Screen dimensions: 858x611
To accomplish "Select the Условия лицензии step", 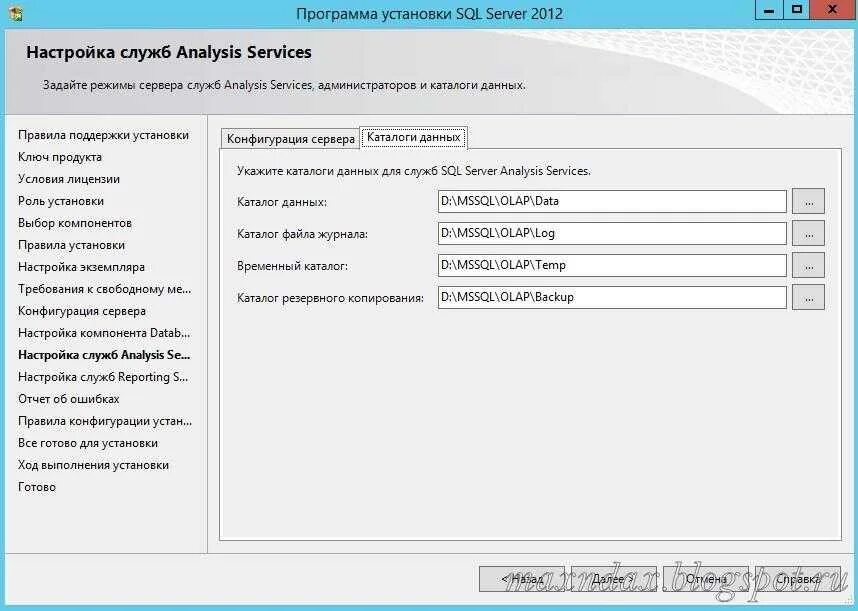I will [69, 179].
